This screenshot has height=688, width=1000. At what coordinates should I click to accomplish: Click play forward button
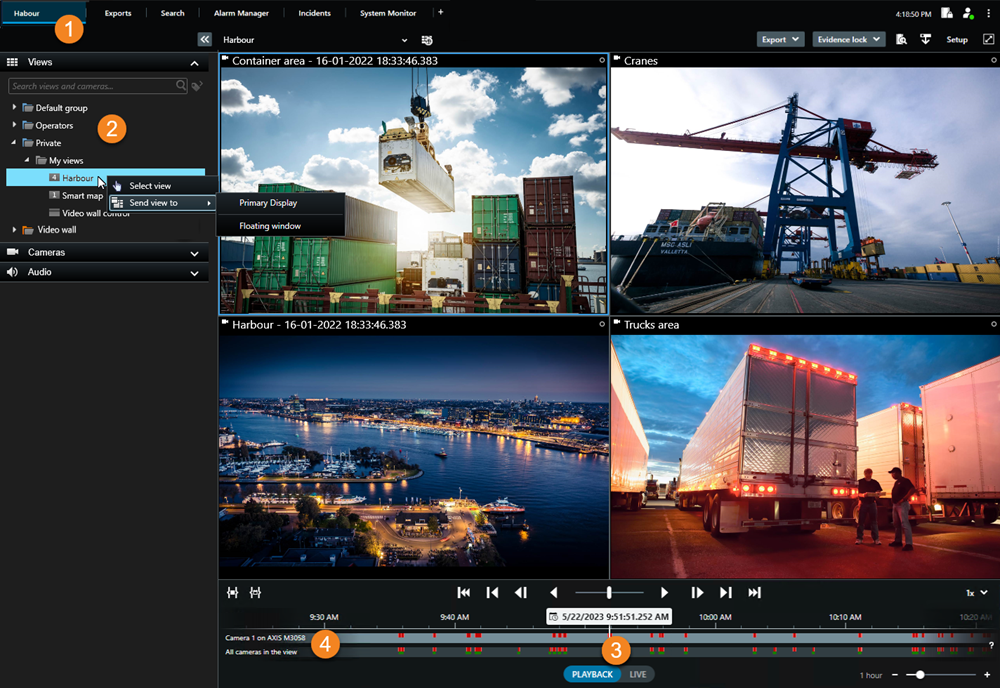(664, 592)
